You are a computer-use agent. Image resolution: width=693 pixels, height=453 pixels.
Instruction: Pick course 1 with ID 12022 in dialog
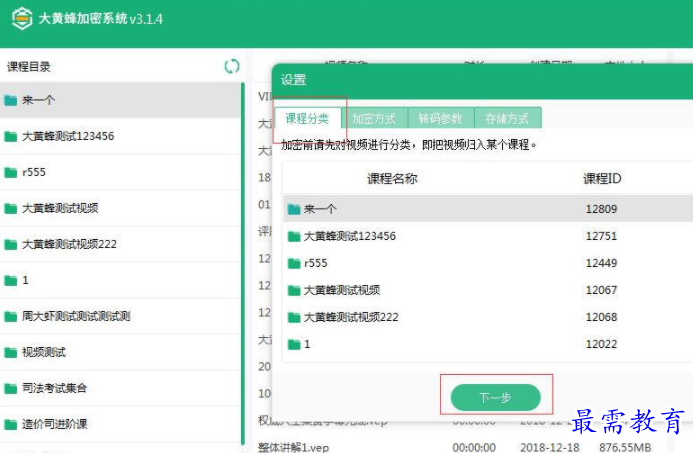point(307,344)
